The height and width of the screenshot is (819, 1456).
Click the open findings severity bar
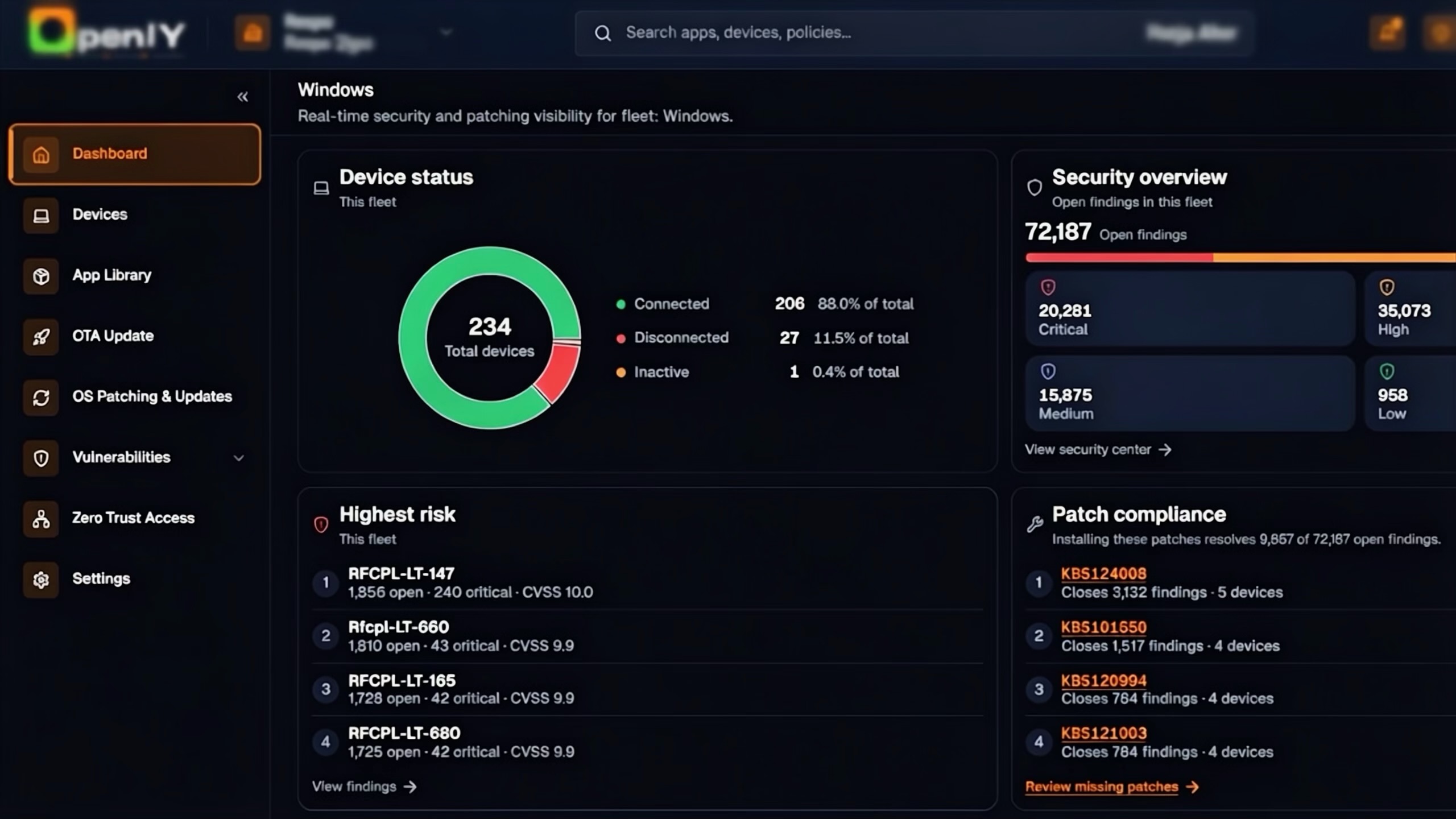(1240, 258)
